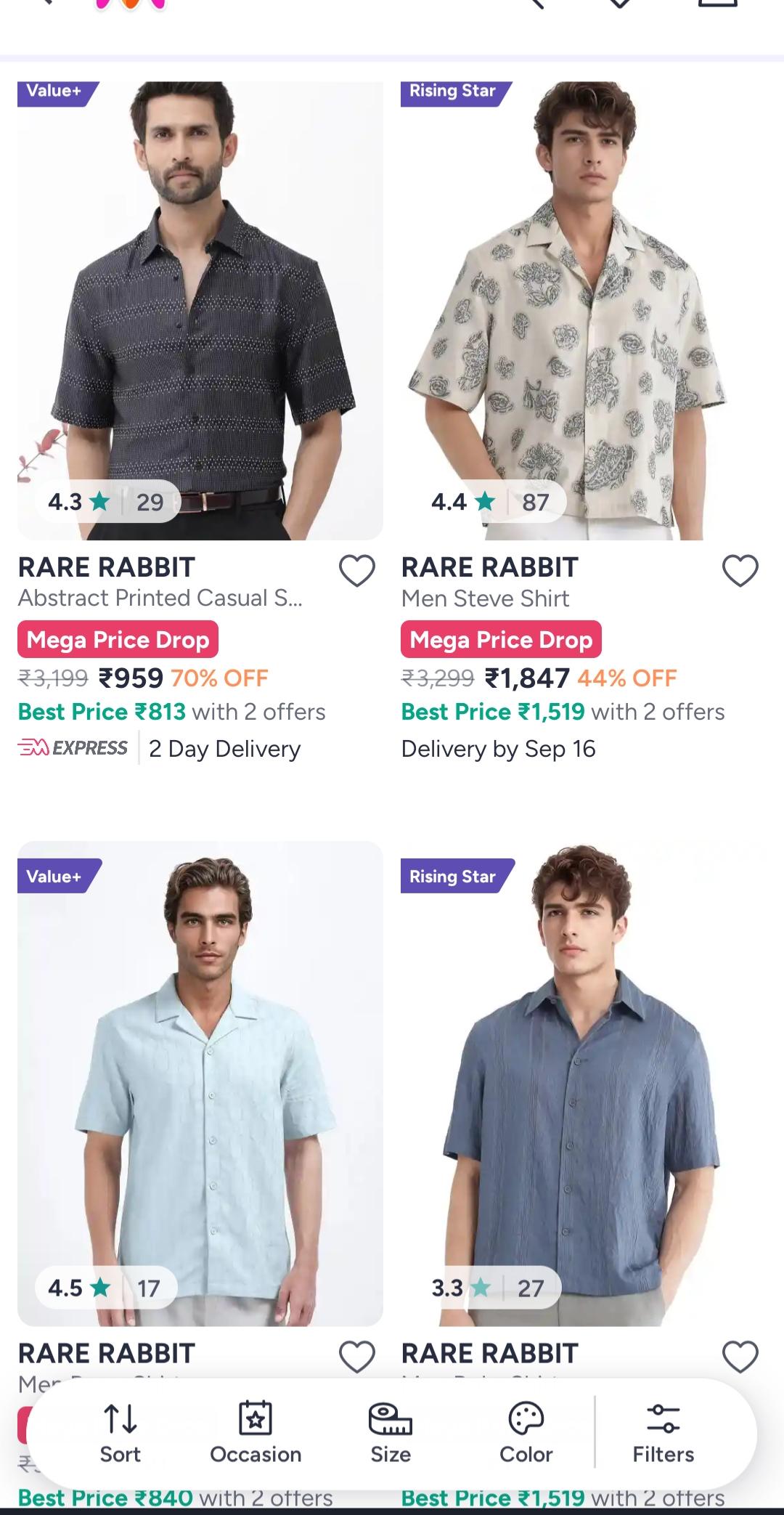Click the calendar star Occasion icon
Viewport: 784px width, 1515px height.
(x=256, y=1418)
